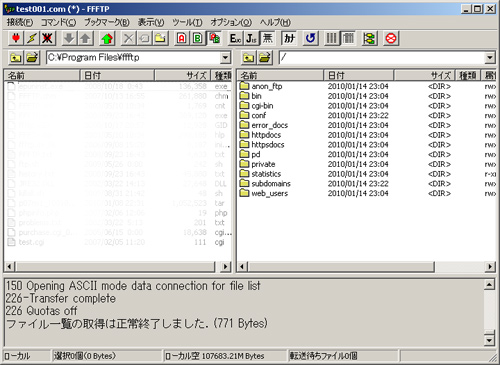Expand the local path dropdown
Image resolution: width=500 pixels, height=365 pixels.
tap(225, 58)
